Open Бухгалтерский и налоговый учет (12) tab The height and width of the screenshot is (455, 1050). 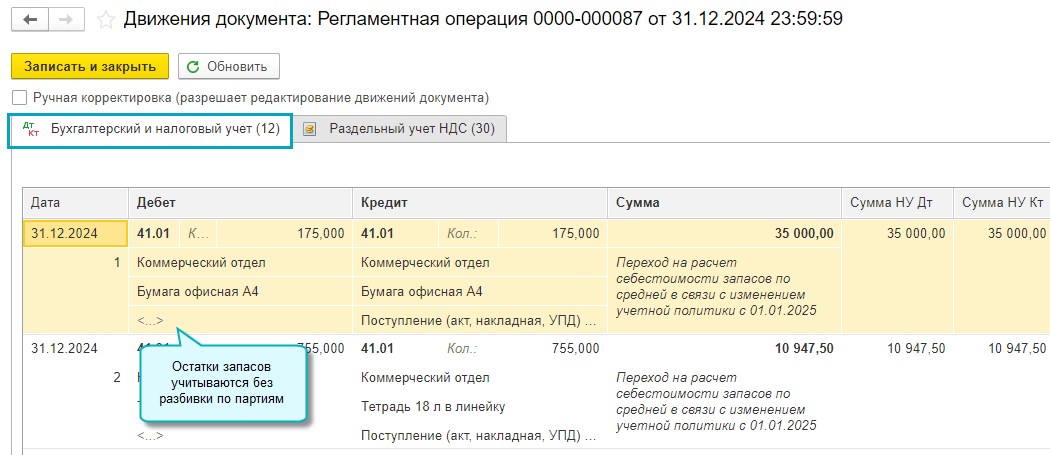pyautogui.click(x=164, y=129)
